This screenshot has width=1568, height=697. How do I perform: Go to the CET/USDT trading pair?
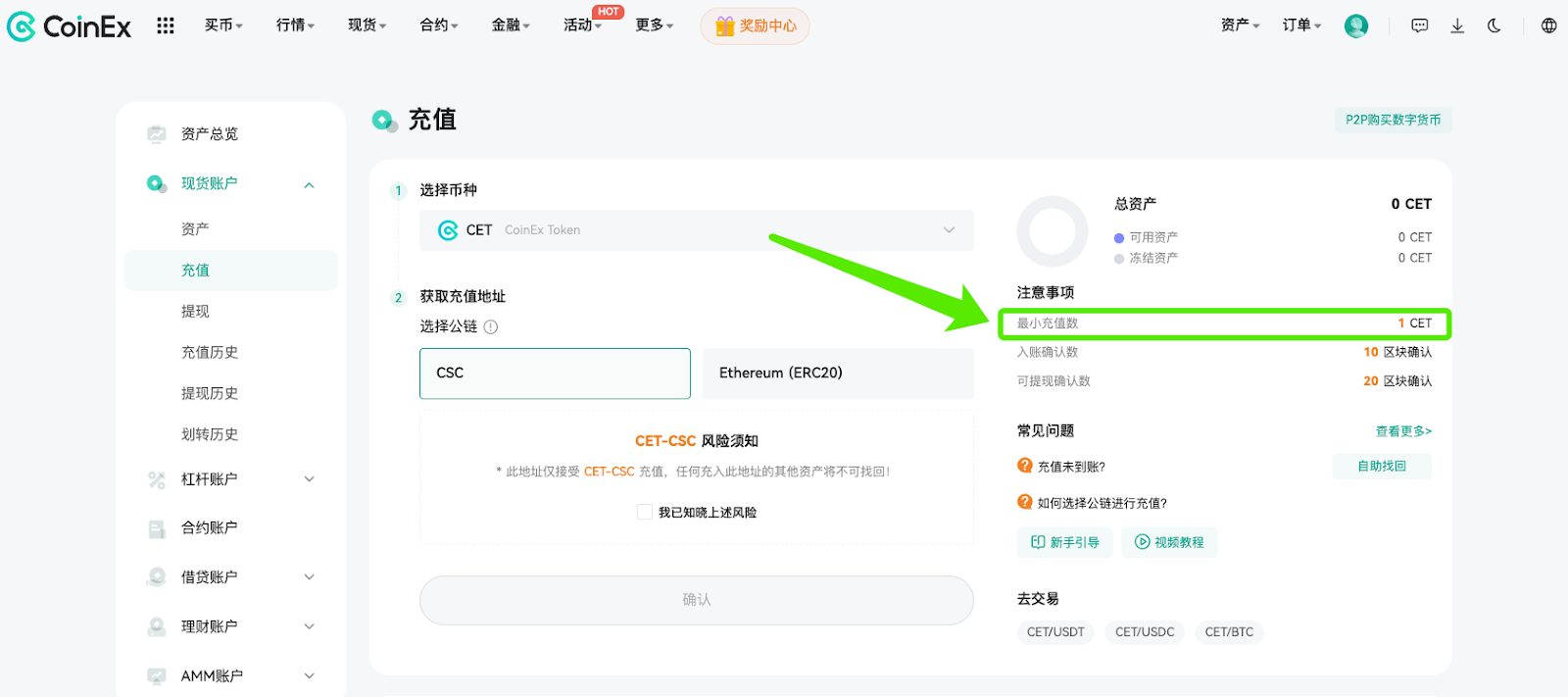coord(1055,632)
